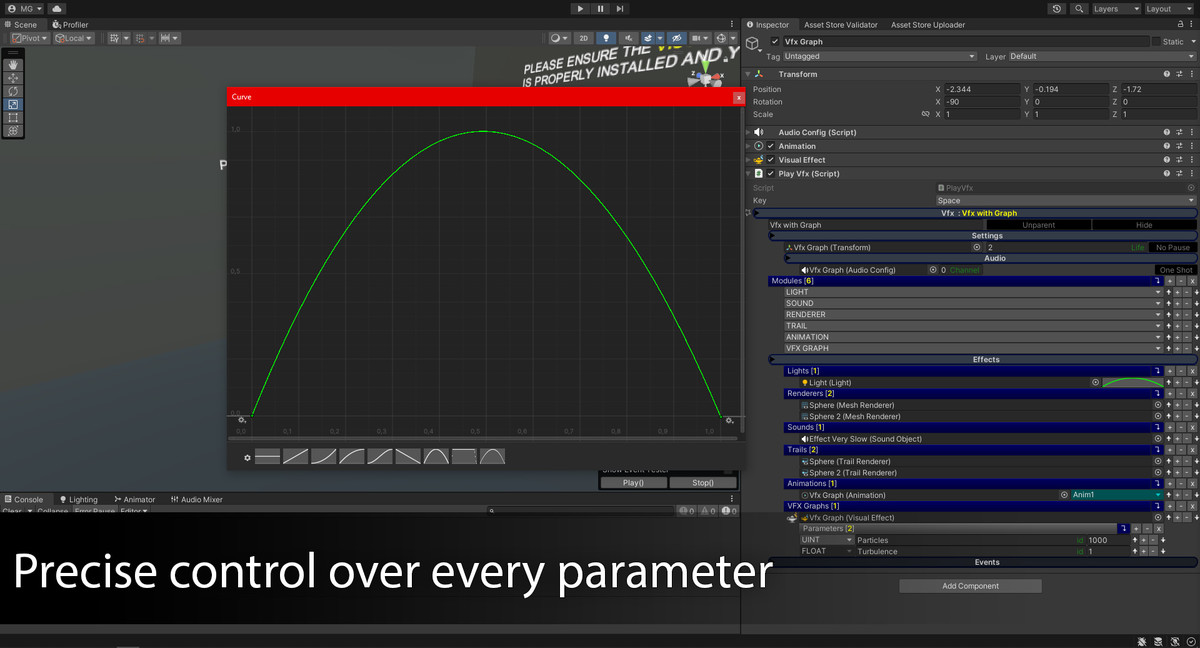
Task: Switch to the Profiler tab
Action: coord(70,25)
